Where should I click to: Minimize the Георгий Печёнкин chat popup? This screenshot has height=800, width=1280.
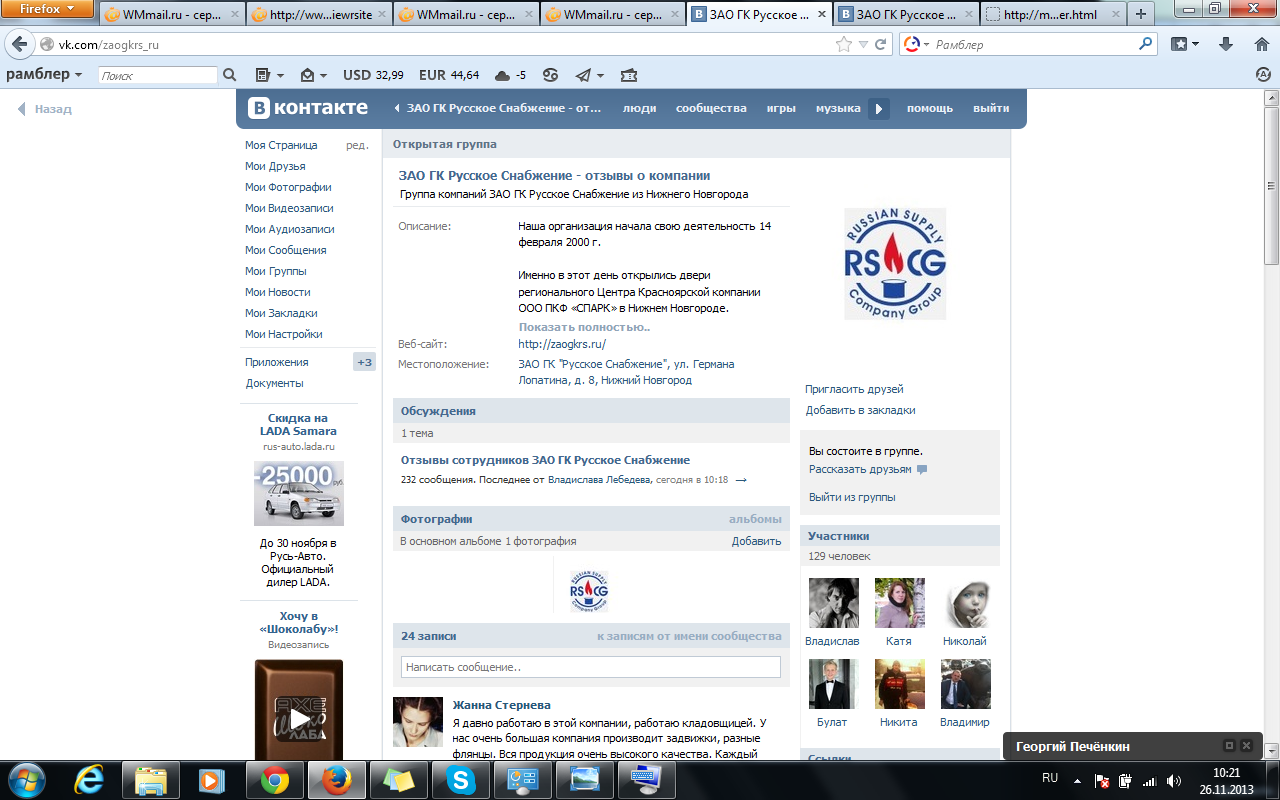pyautogui.click(x=1230, y=746)
